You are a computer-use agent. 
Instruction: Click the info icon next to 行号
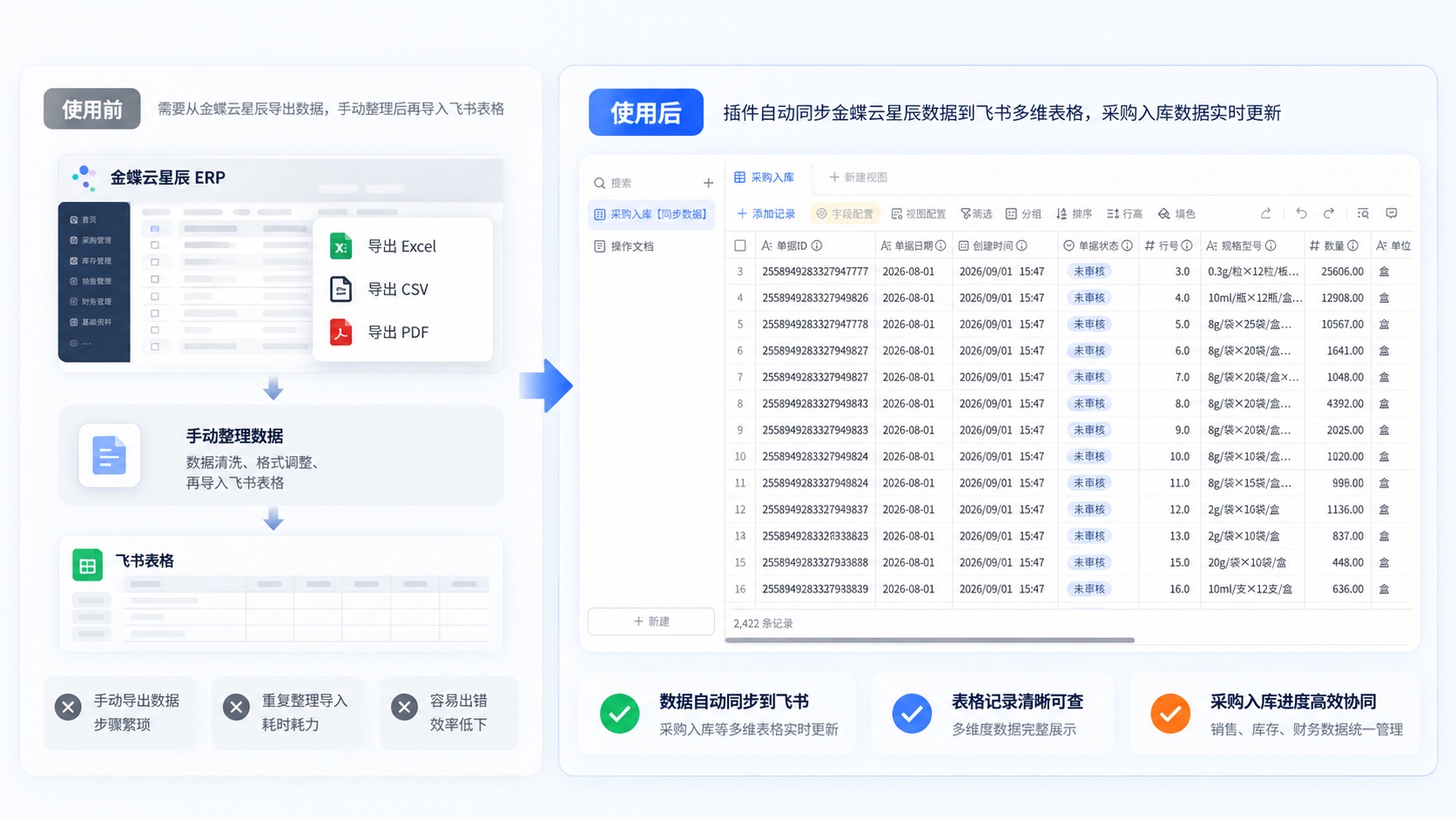[1187, 245]
